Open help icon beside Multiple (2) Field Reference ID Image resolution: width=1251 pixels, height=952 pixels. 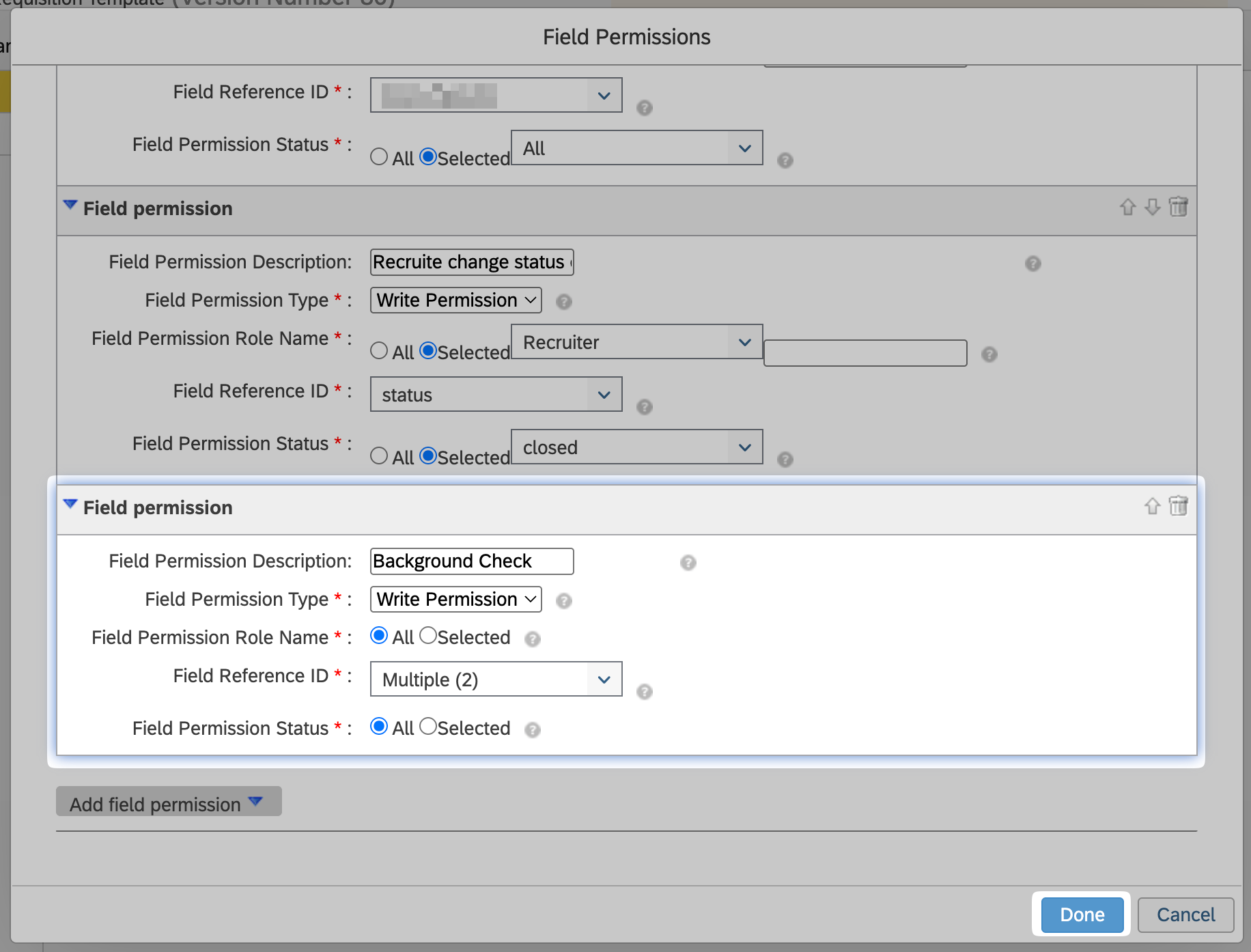644,692
